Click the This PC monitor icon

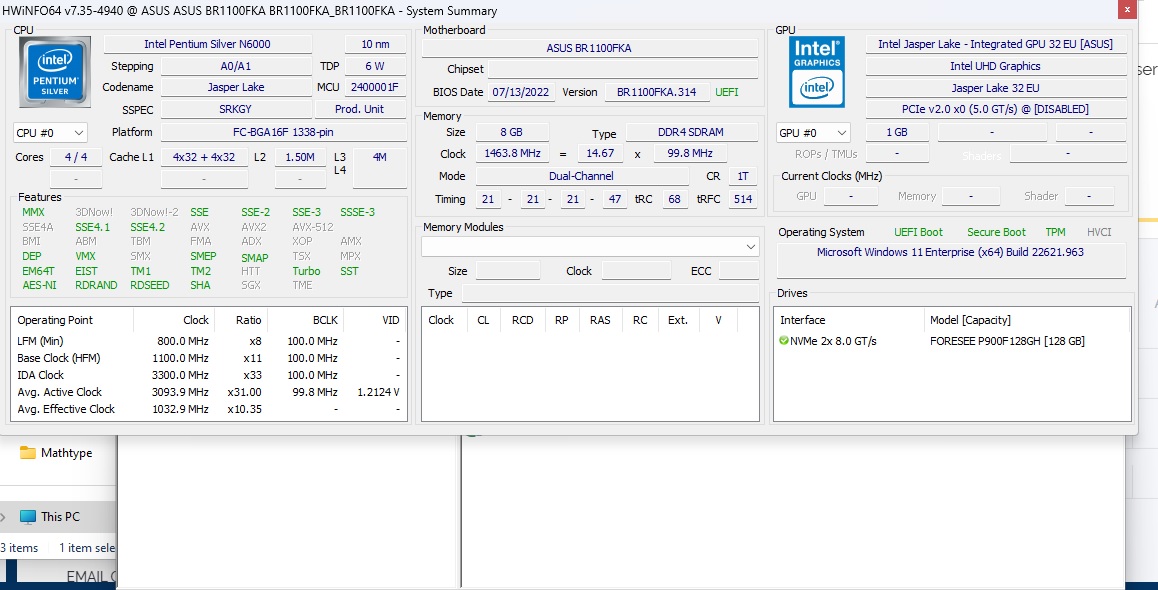click(x=28, y=516)
